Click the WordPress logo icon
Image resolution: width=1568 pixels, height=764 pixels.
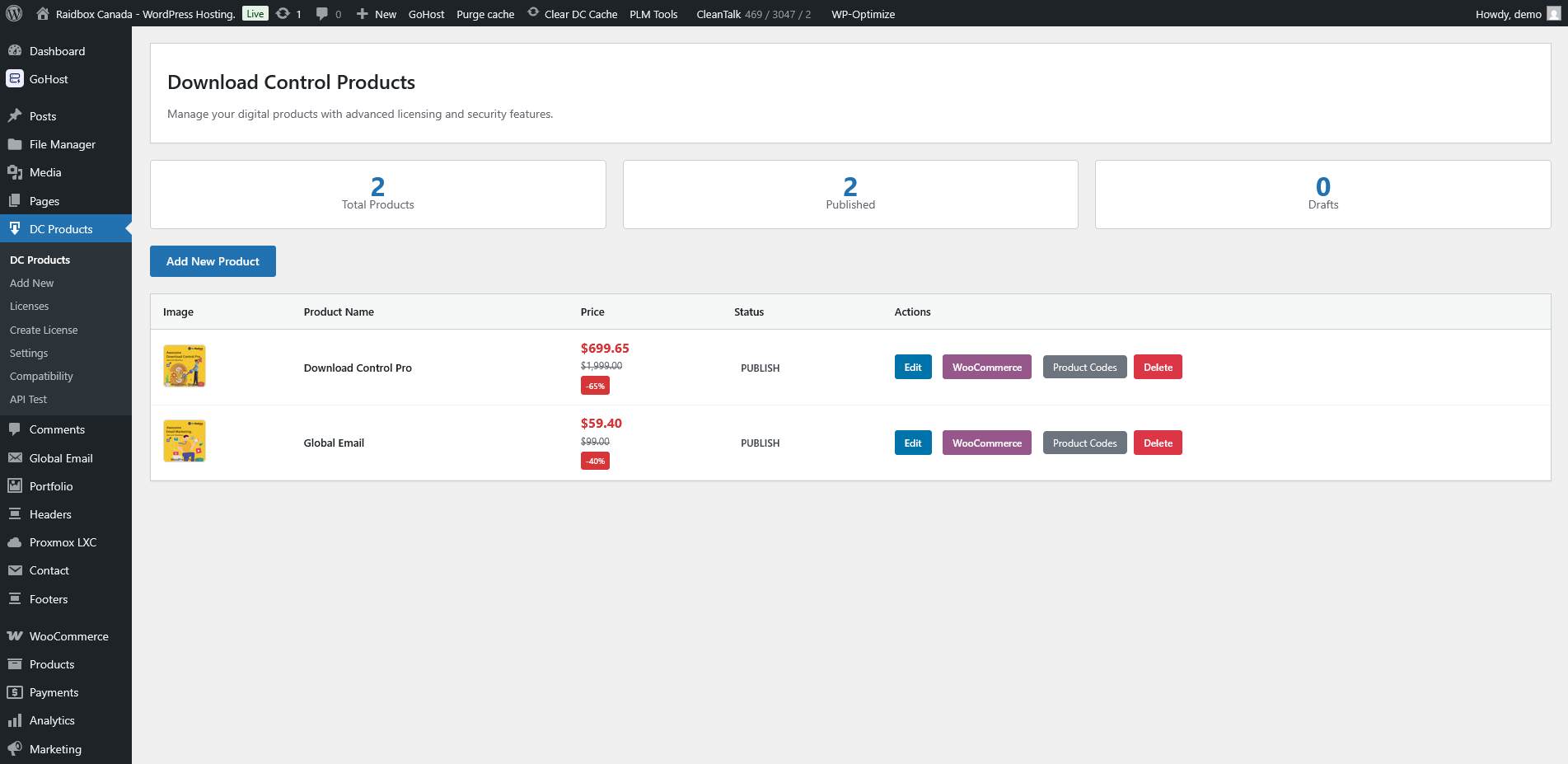pyautogui.click(x=14, y=13)
